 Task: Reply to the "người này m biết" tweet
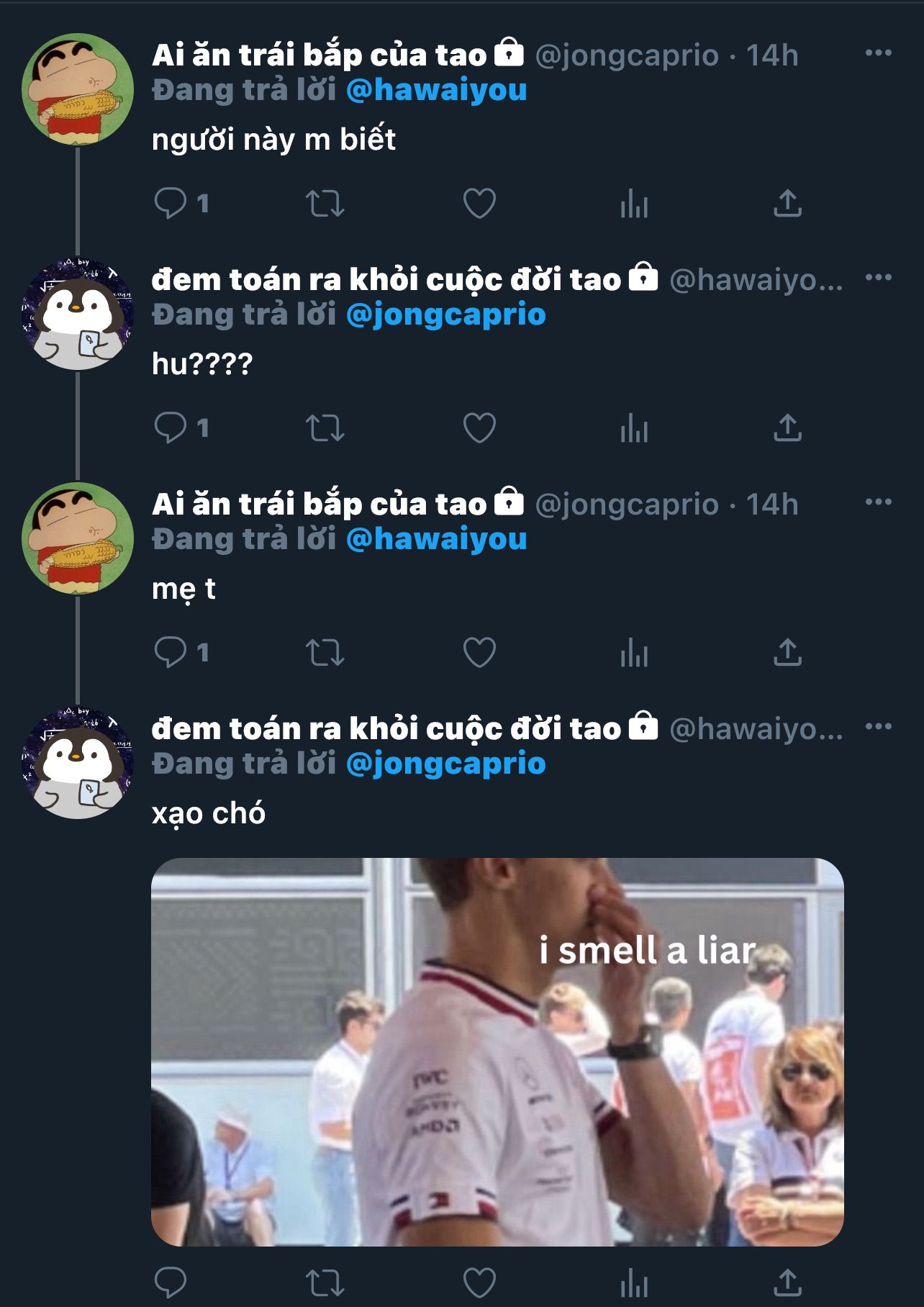(x=171, y=203)
